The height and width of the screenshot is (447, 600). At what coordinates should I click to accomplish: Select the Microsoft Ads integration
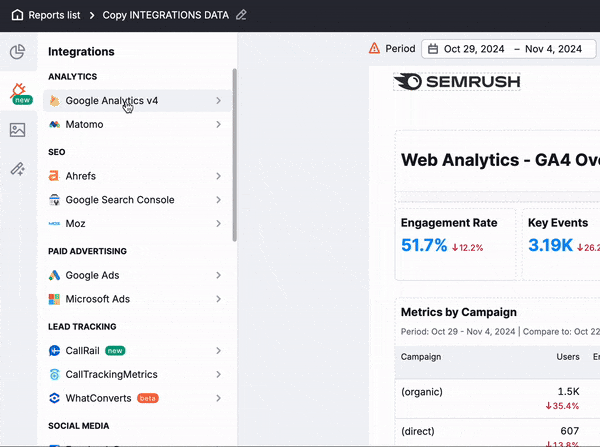pos(137,299)
